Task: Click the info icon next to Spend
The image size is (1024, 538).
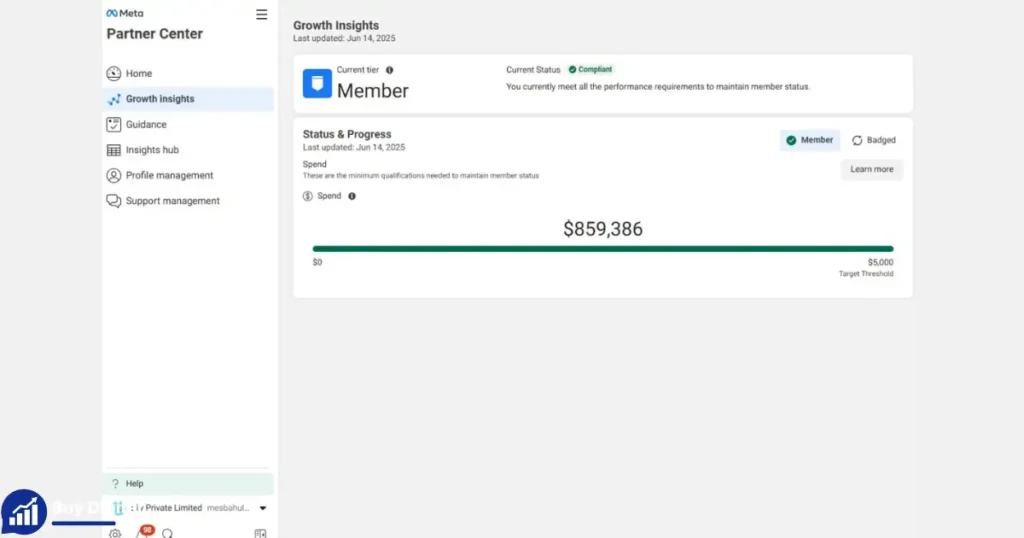Action: (x=352, y=196)
